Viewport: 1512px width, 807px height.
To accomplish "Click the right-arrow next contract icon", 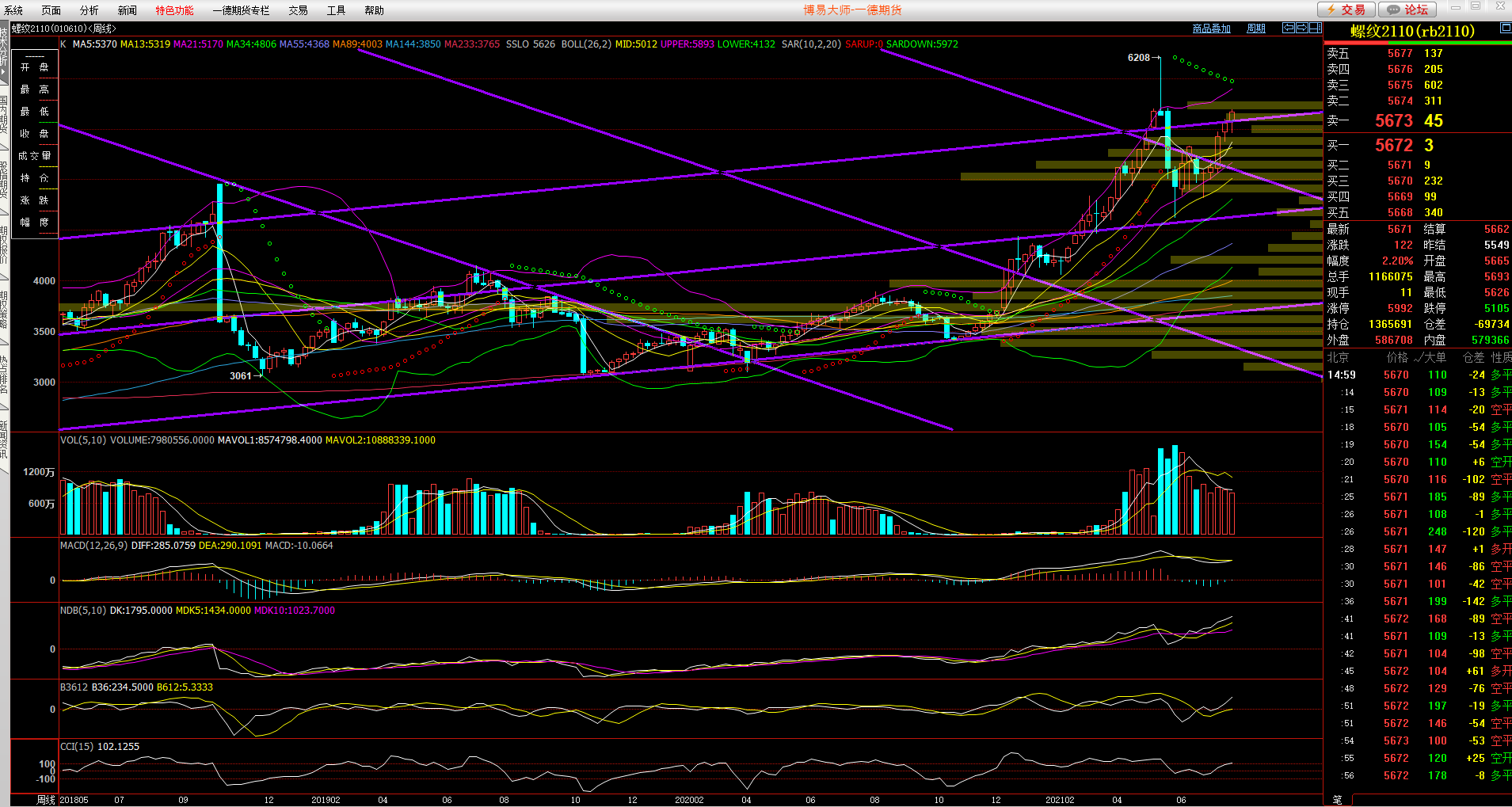I will [1301, 28].
